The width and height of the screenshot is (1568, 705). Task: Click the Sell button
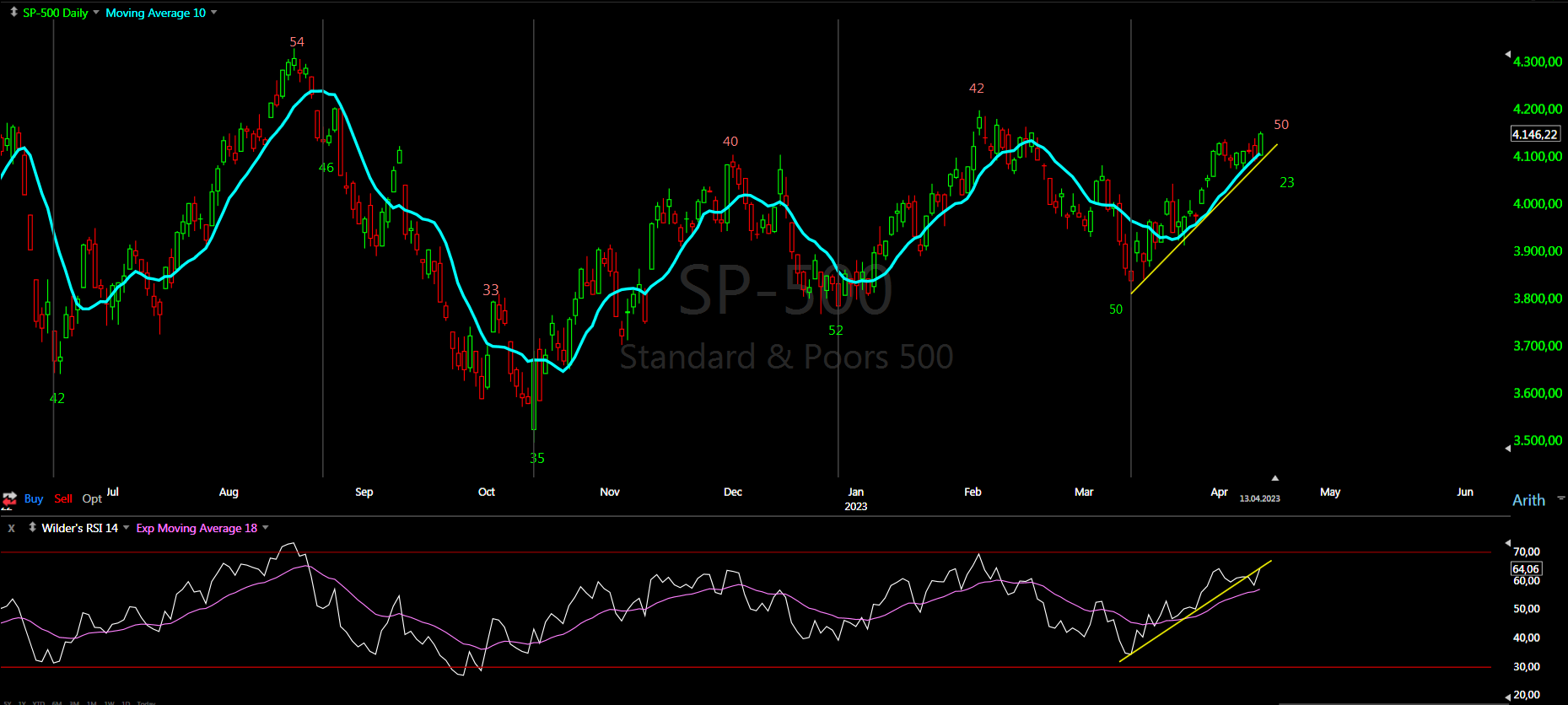point(63,498)
